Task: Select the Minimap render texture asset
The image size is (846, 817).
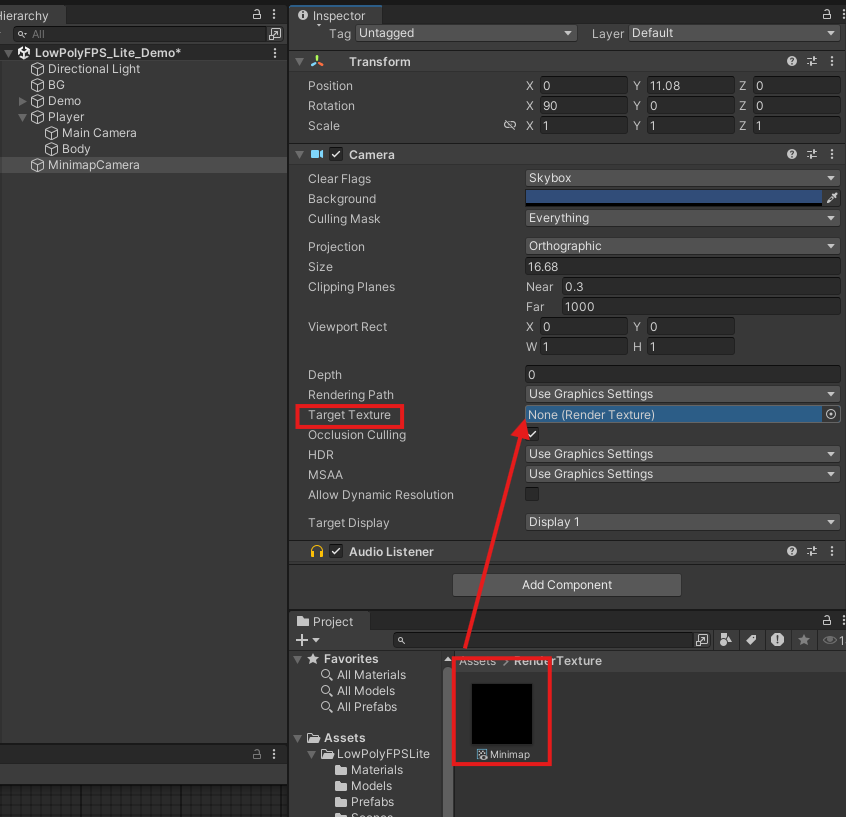Action: click(502, 721)
